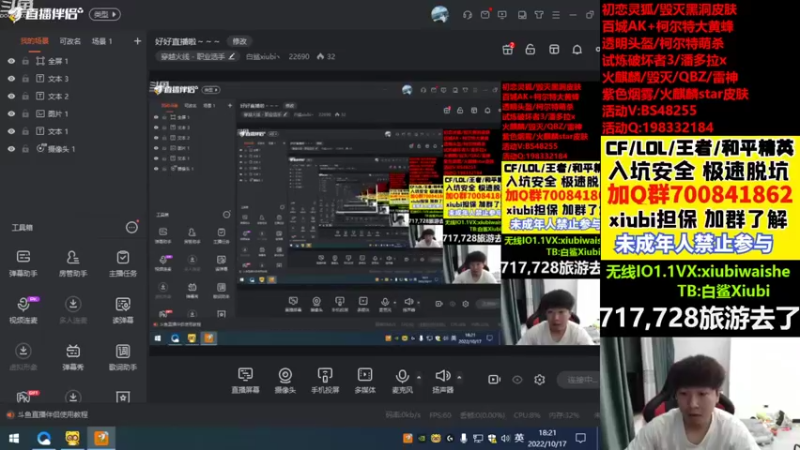Click 修改 to edit stream title
Screen dimensions: 800x450
(239, 41)
